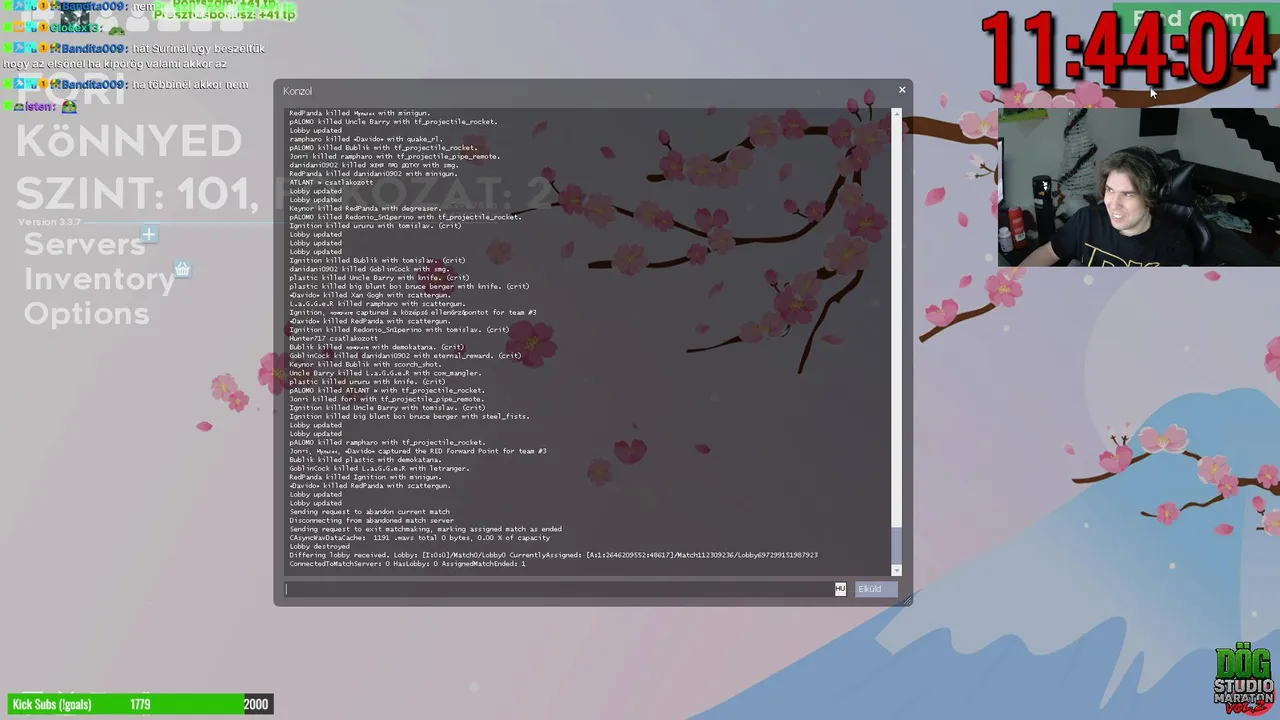Click 'captured the RED Forward Point' line

tap(418, 451)
